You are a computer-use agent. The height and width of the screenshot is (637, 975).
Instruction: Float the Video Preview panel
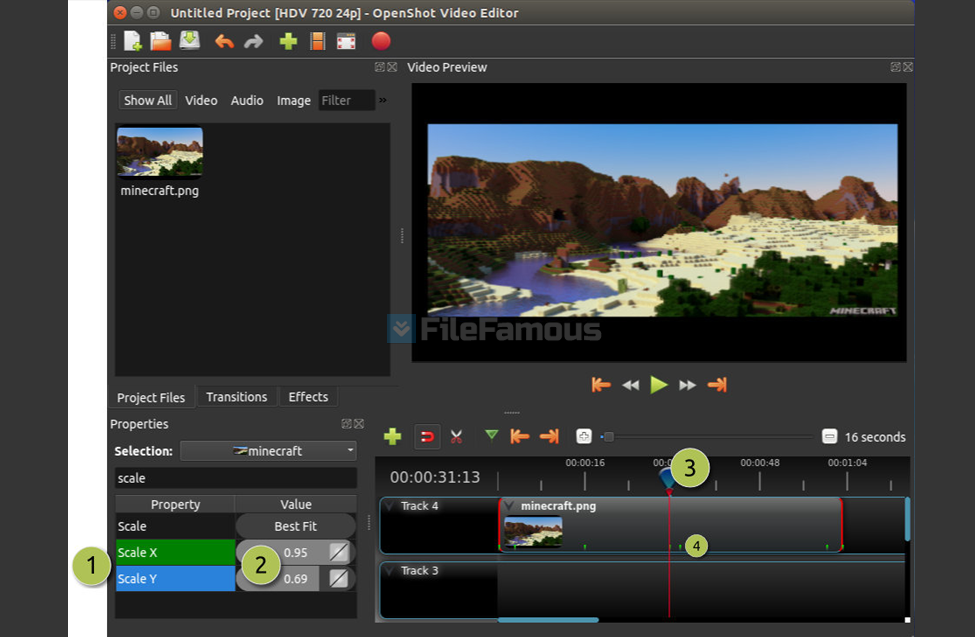click(x=895, y=67)
